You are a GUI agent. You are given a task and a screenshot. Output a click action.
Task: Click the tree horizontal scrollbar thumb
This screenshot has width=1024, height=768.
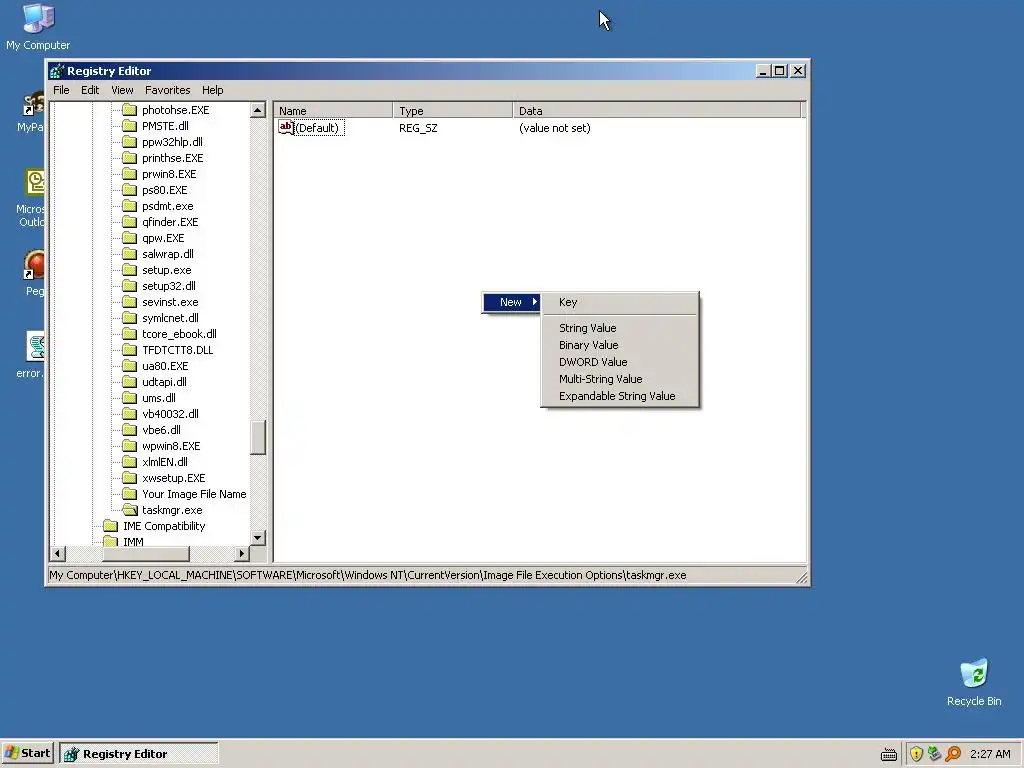pyautogui.click(x=146, y=554)
